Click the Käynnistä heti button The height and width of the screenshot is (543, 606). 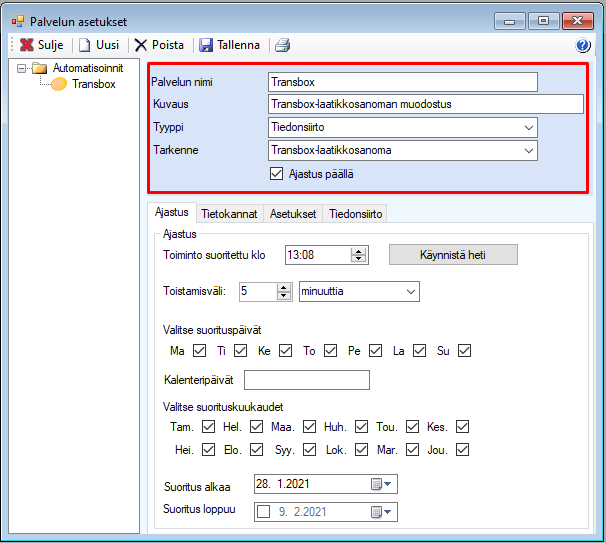453,255
